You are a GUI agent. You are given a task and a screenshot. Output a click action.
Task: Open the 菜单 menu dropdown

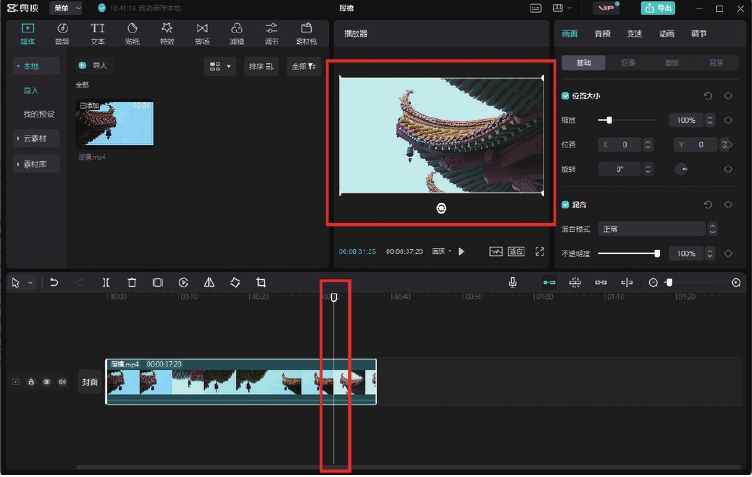pos(67,8)
